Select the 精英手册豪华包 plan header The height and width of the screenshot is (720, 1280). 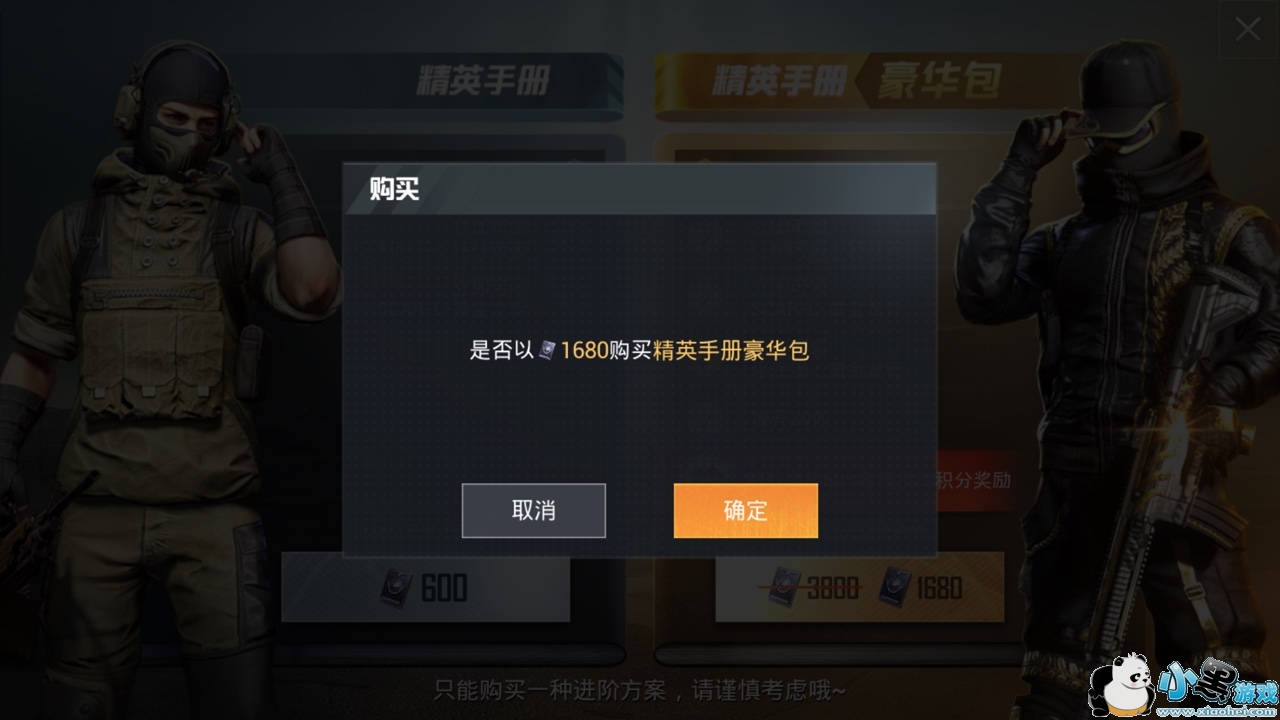[x=856, y=82]
